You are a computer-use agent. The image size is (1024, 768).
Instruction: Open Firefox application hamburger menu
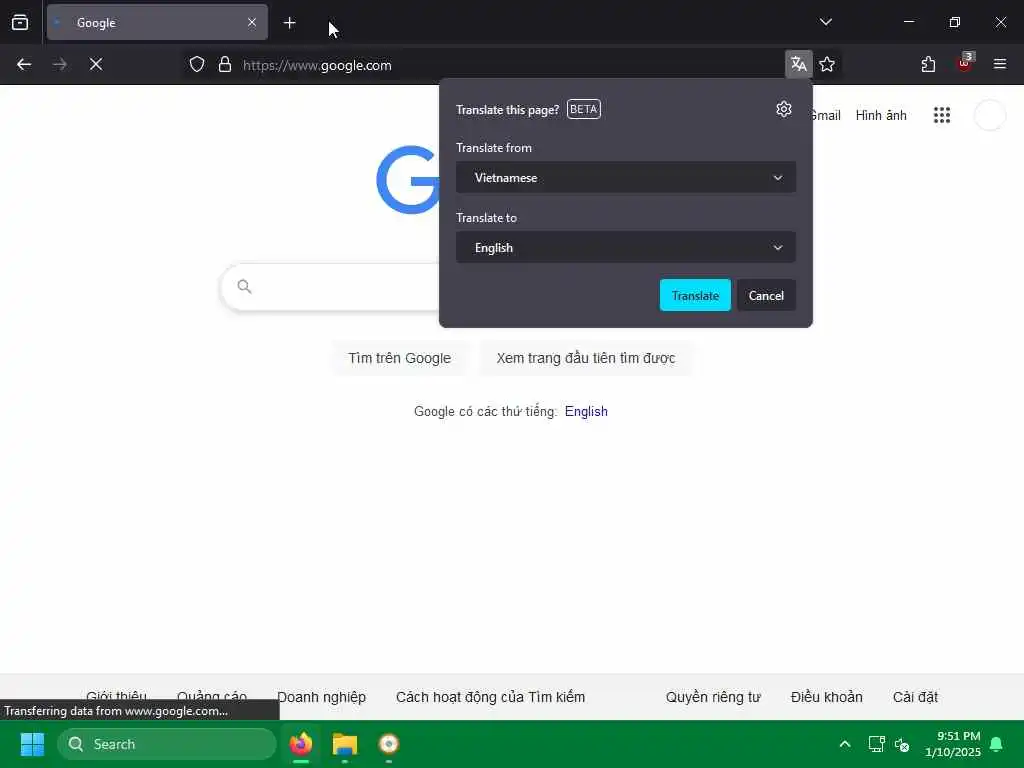tap(999, 64)
